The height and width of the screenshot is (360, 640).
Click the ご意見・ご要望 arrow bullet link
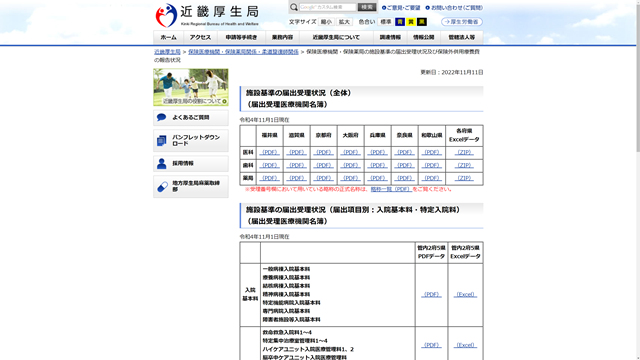(401, 8)
